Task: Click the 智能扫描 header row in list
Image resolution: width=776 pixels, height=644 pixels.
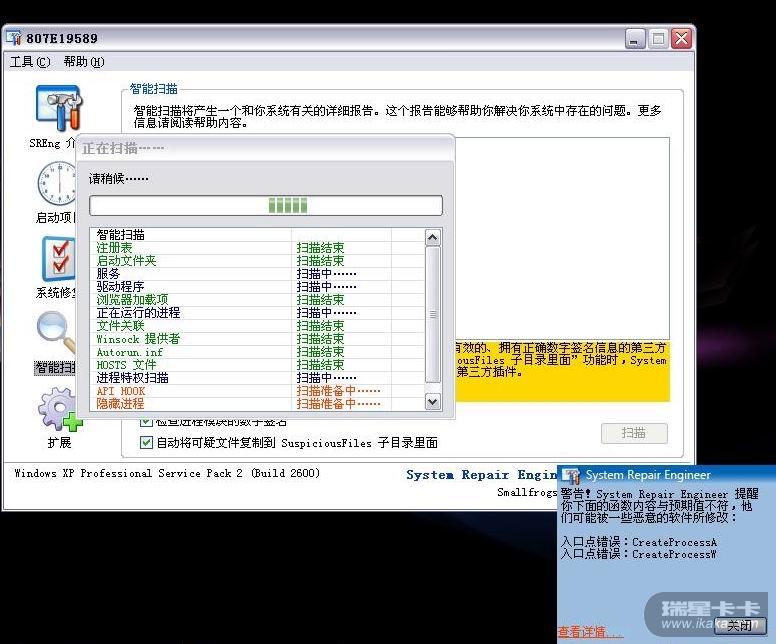Action: (257, 235)
